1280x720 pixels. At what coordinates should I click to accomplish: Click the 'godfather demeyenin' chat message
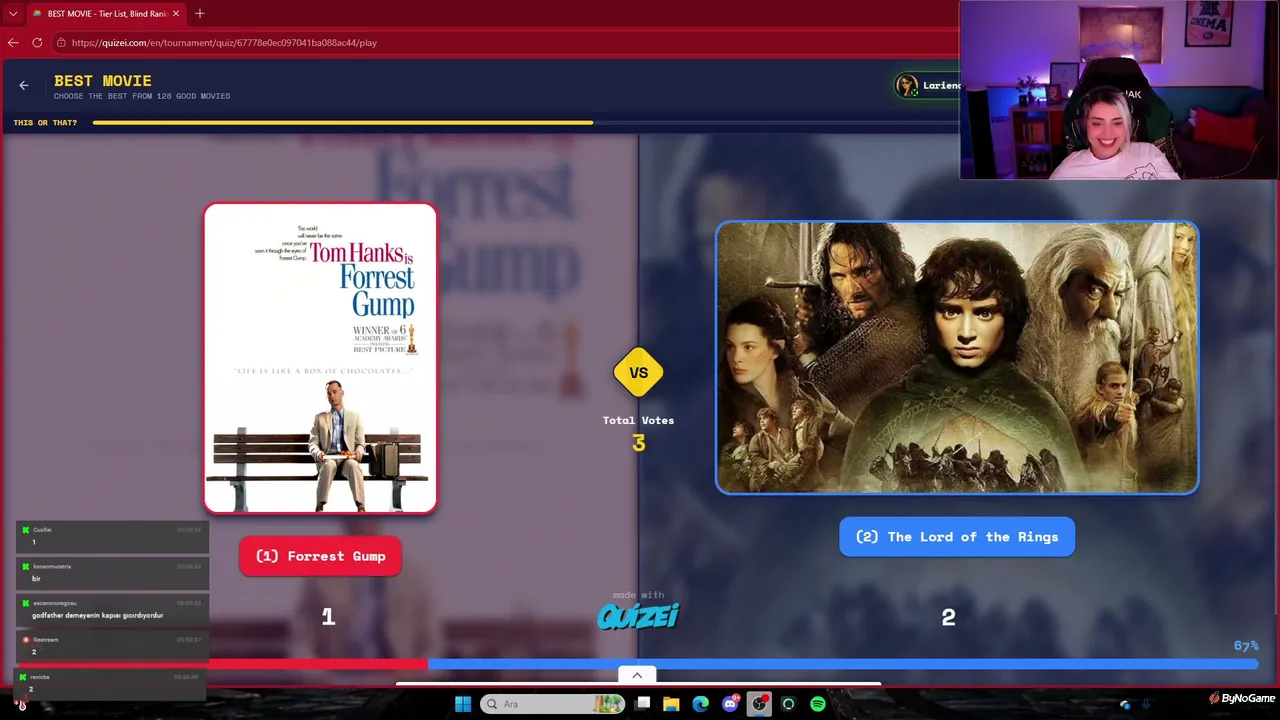point(97,616)
